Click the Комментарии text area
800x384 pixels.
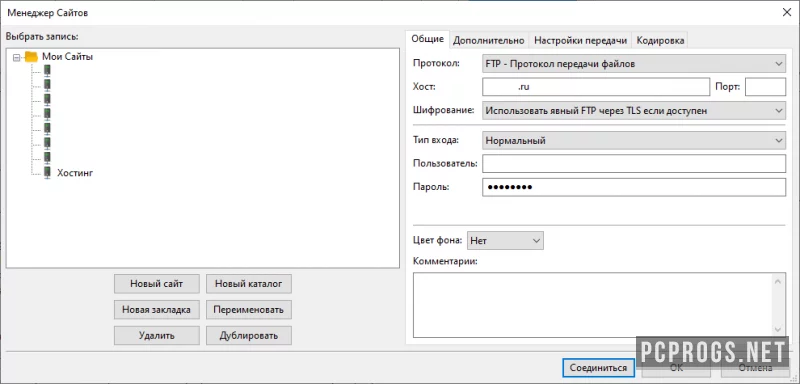[x=592, y=304]
